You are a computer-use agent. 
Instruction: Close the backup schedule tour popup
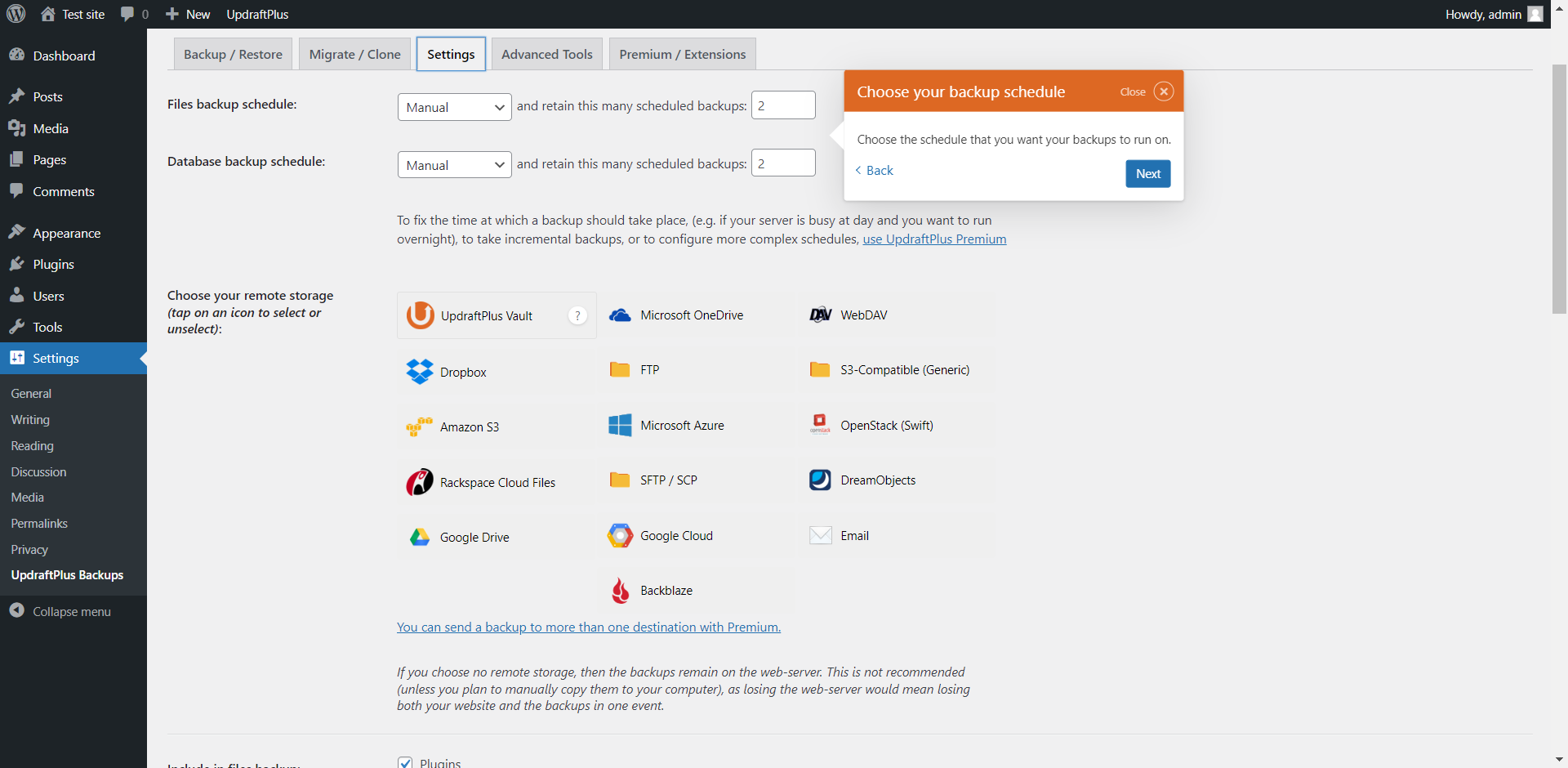tap(1164, 92)
